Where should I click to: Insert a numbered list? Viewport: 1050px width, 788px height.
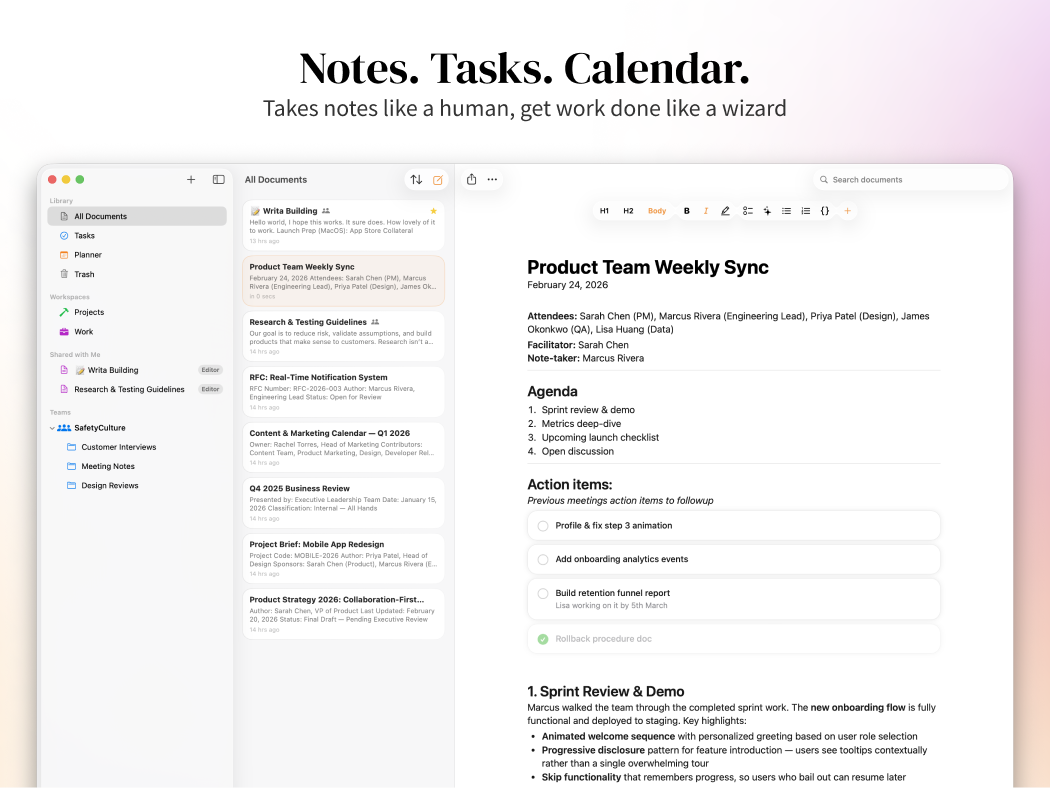pyautogui.click(x=806, y=211)
